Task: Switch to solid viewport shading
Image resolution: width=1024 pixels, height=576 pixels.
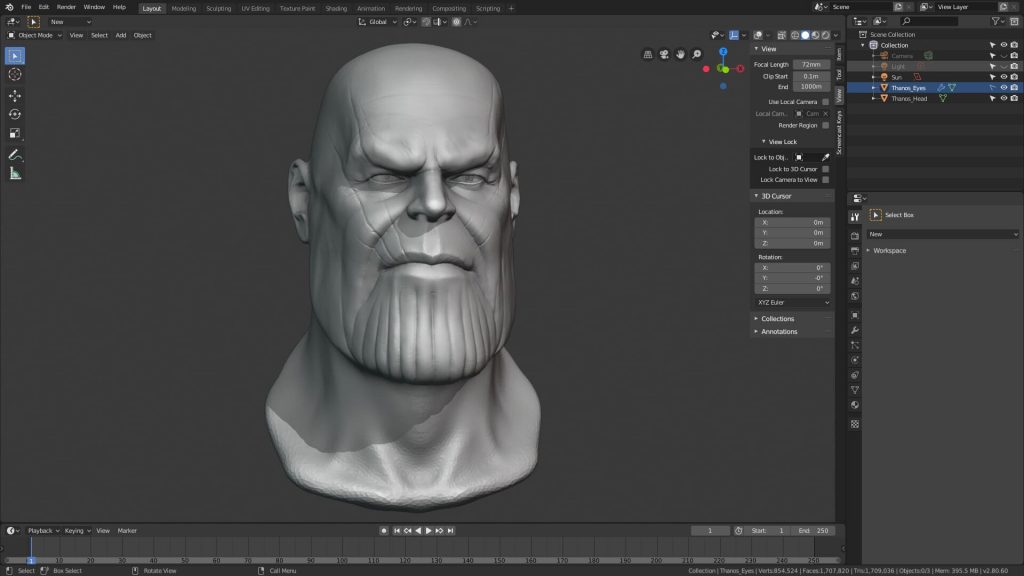Action: 805,35
